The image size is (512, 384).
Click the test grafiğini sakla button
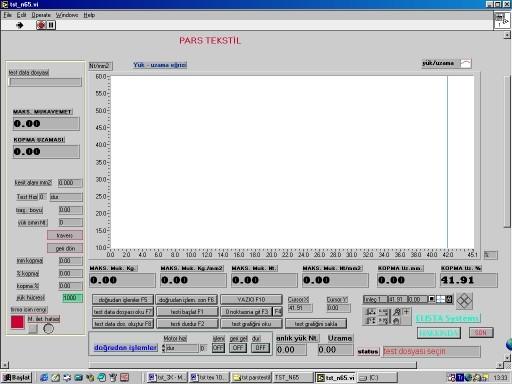tap(316, 324)
